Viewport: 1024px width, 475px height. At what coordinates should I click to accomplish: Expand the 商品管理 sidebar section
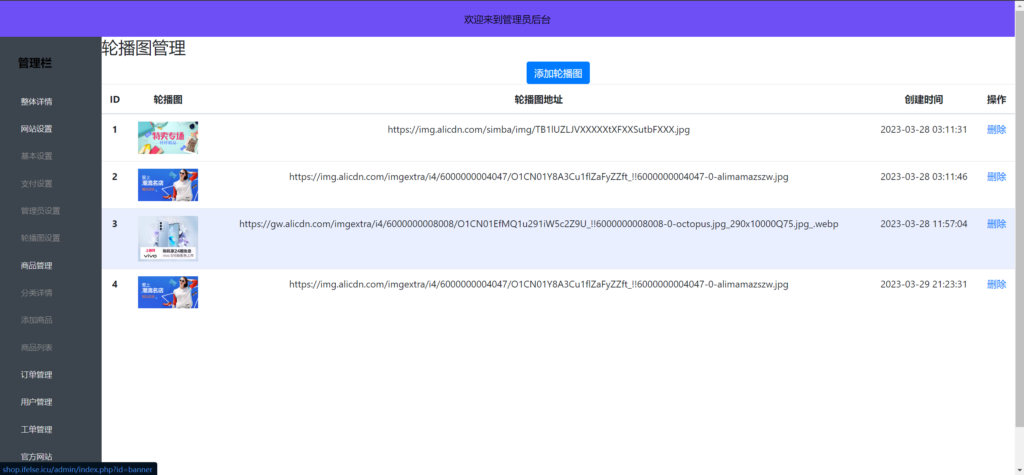[x=37, y=266]
